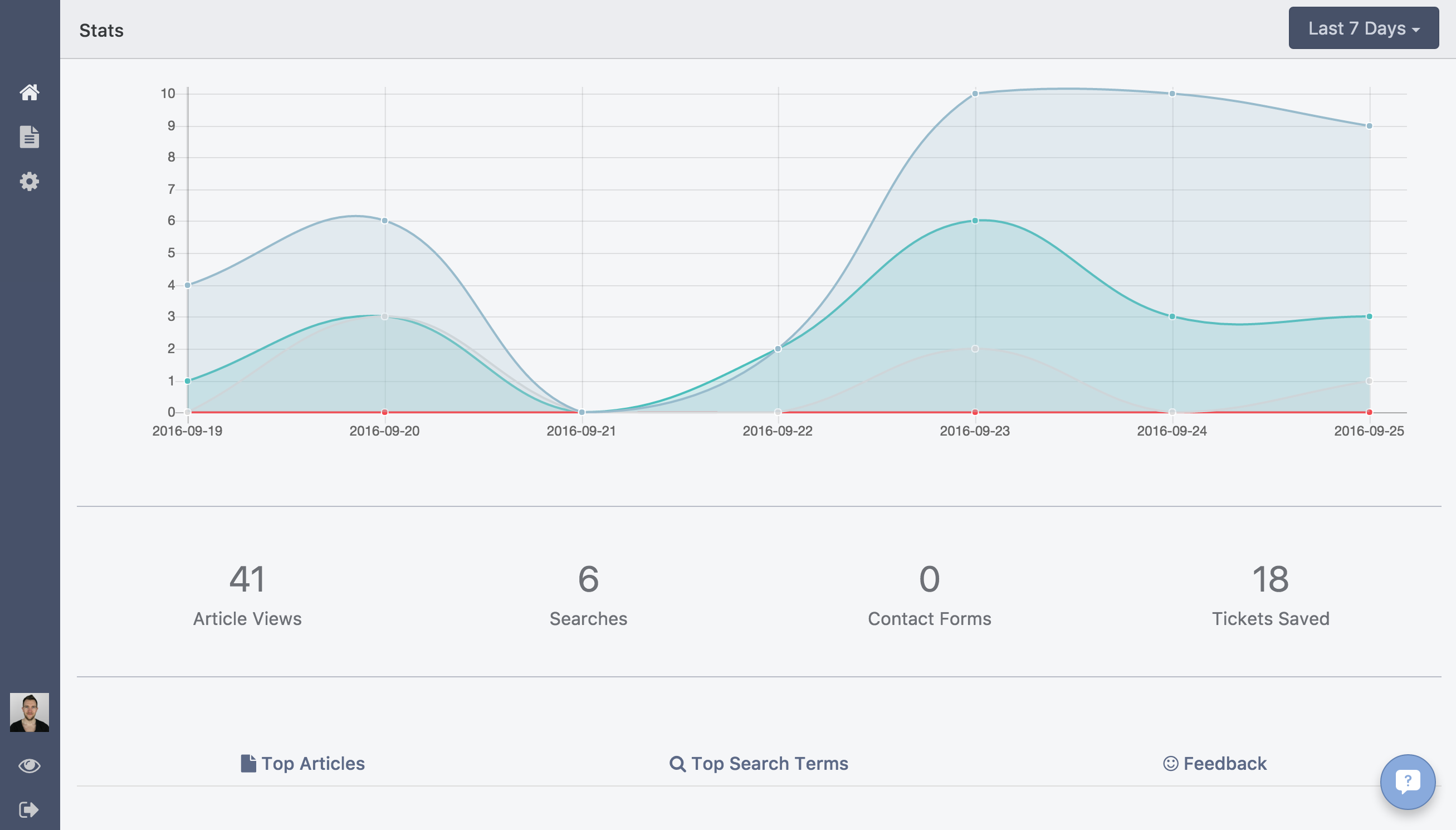The height and width of the screenshot is (830, 1456).
Task: Click the magnifier icon beside Top Search Terms
Action: (x=677, y=763)
